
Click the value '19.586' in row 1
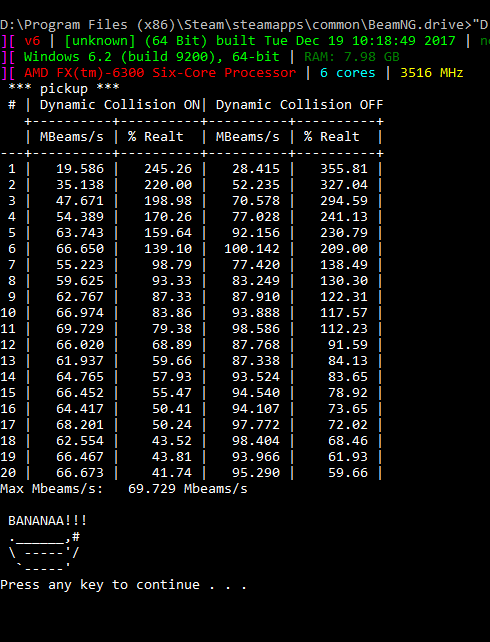click(x=80, y=169)
